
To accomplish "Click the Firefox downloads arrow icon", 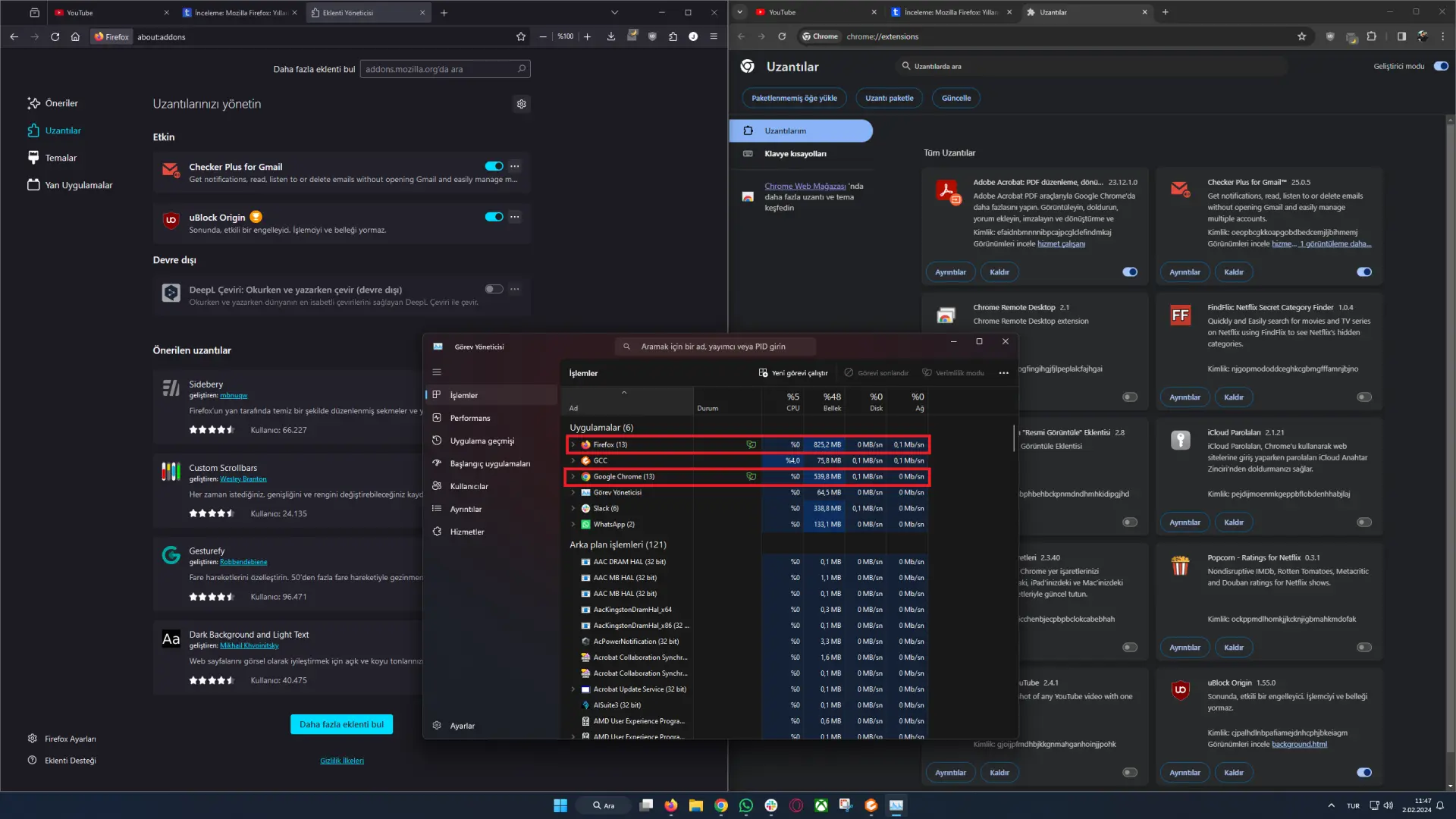I will pos(611,36).
